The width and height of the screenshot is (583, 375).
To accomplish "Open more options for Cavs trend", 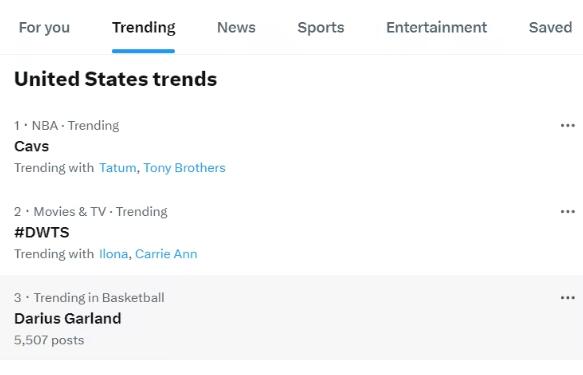I will [x=567, y=126].
